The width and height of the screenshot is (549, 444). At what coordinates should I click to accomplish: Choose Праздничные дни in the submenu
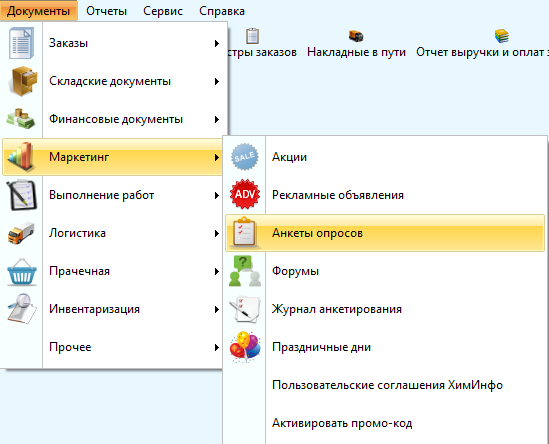click(x=385, y=347)
